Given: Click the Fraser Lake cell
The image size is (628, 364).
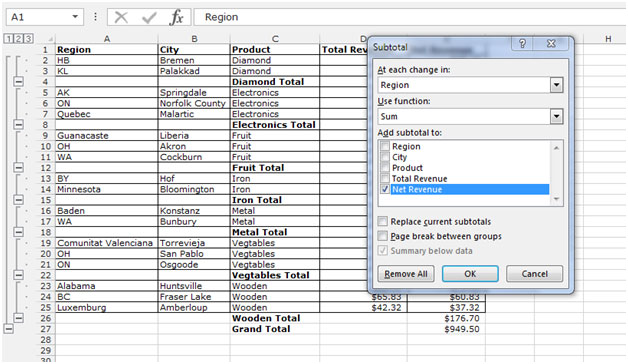Looking at the screenshot, I should 194,297.
